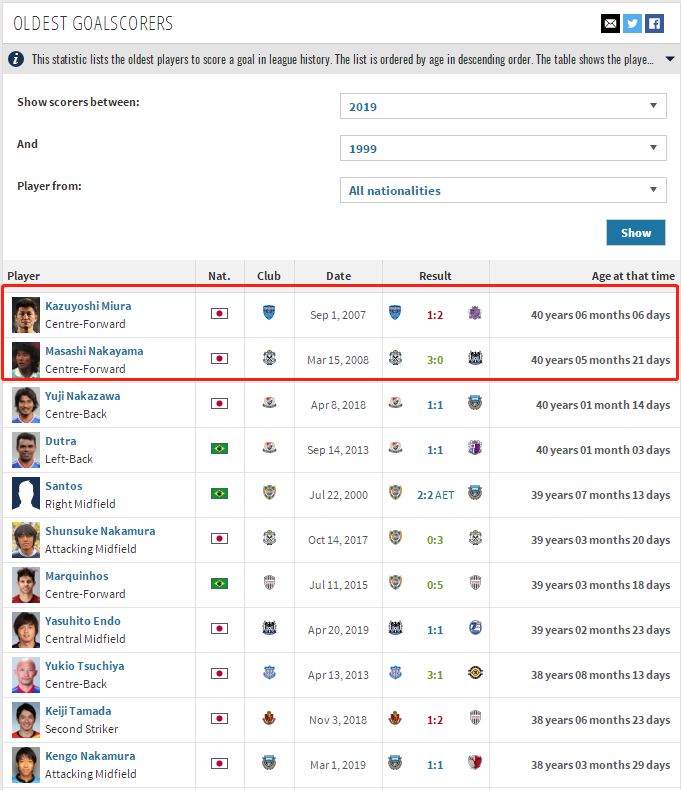
Task: Sort by Club column header
Action: coord(268,276)
